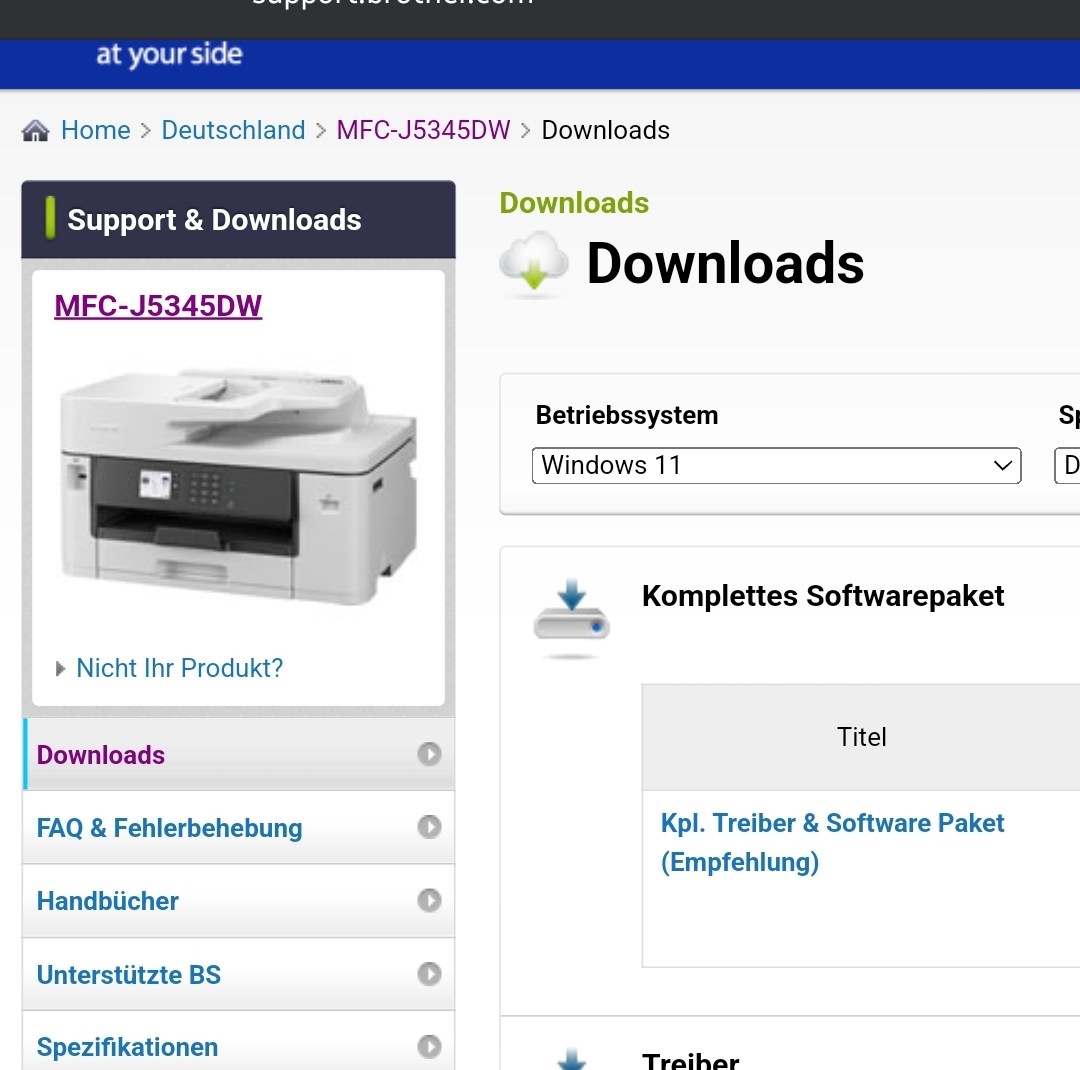Open MFC-J5345DW breadcrumb link
This screenshot has height=1070, width=1080.
(424, 130)
